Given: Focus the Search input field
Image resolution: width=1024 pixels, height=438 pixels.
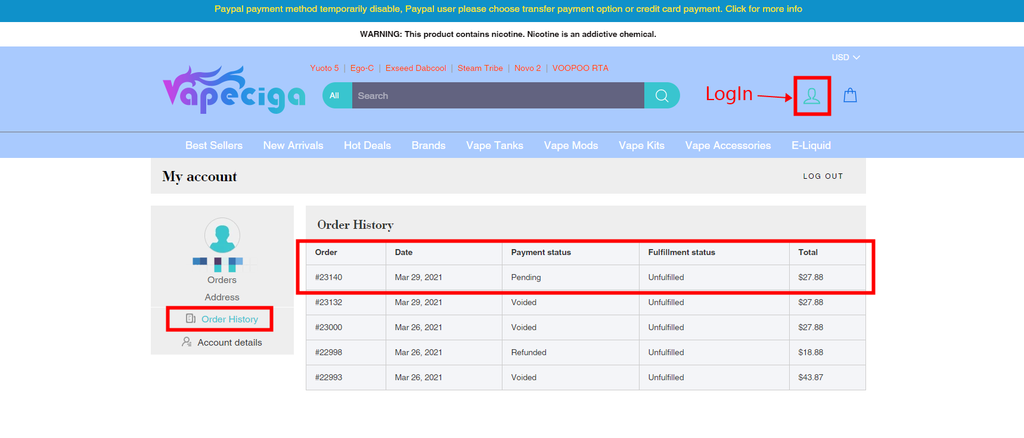Looking at the screenshot, I should pyautogui.click(x=498, y=95).
